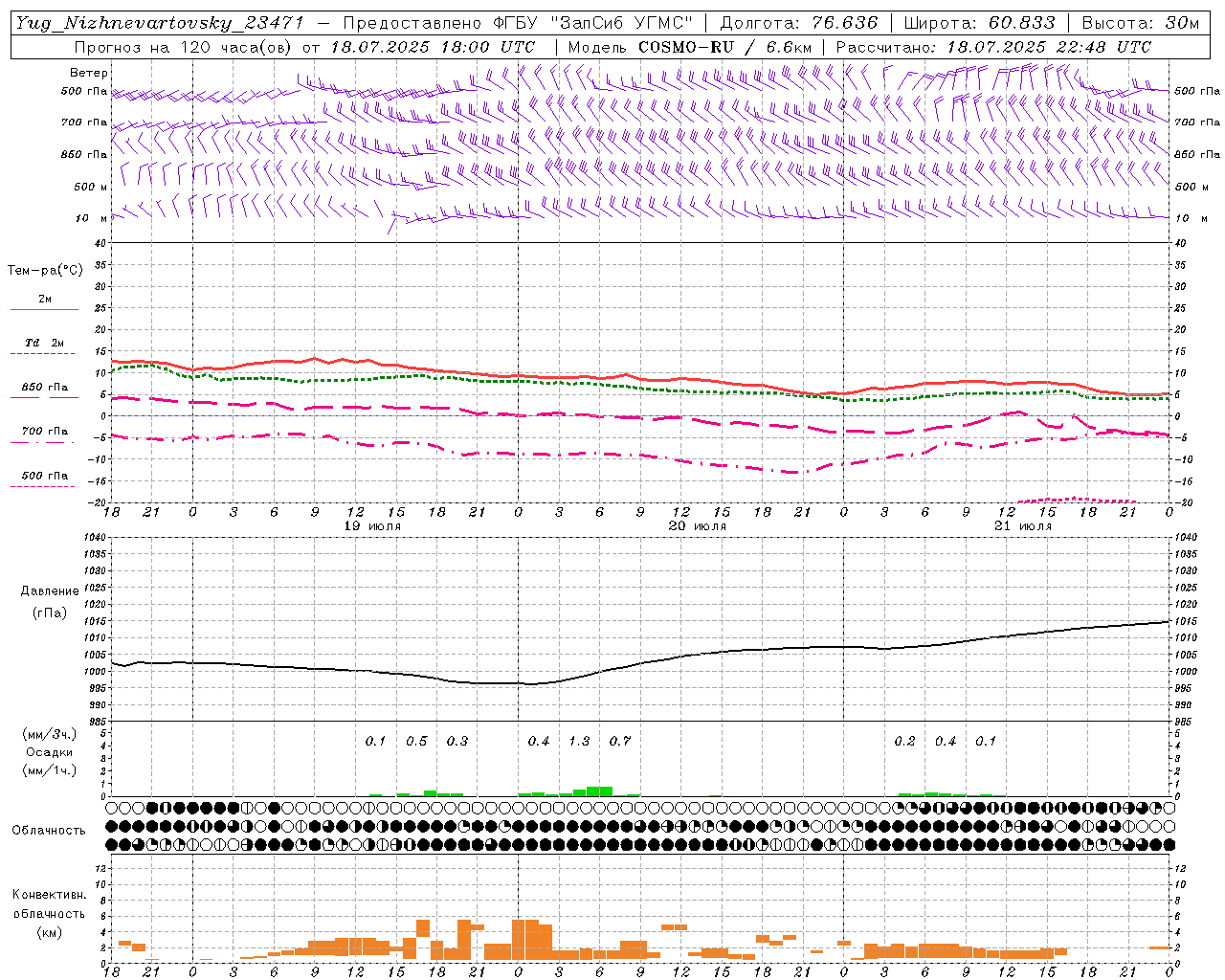Click the 'Прогноз на 120 часа(ов)' text

click(x=185, y=47)
